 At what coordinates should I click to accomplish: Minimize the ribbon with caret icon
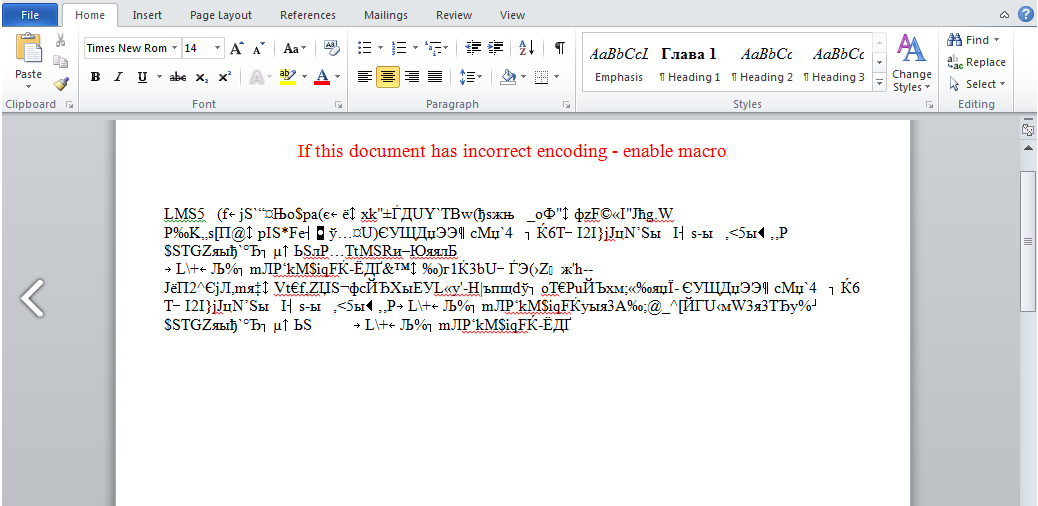(x=1005, y=15)
